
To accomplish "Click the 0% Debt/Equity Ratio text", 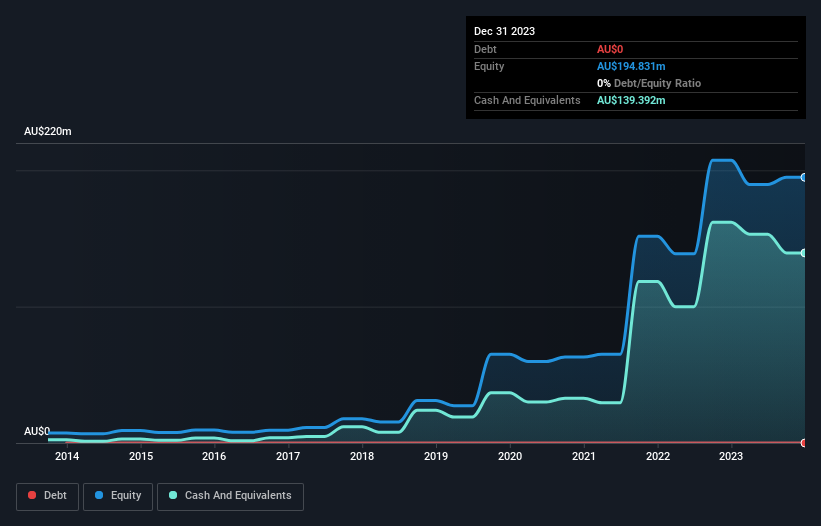I will click(649, 83).
